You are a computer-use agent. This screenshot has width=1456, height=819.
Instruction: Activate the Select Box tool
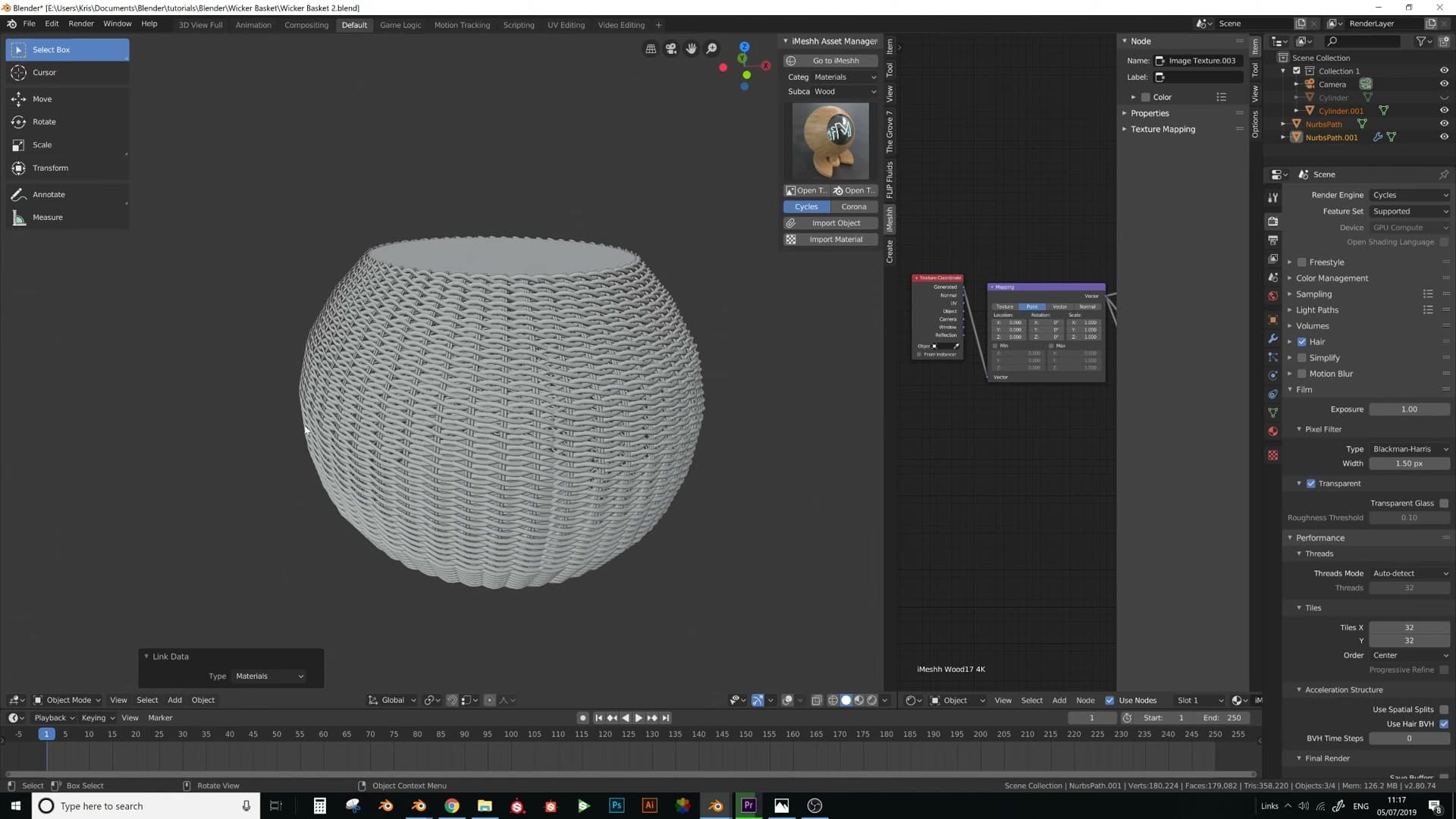67,50
